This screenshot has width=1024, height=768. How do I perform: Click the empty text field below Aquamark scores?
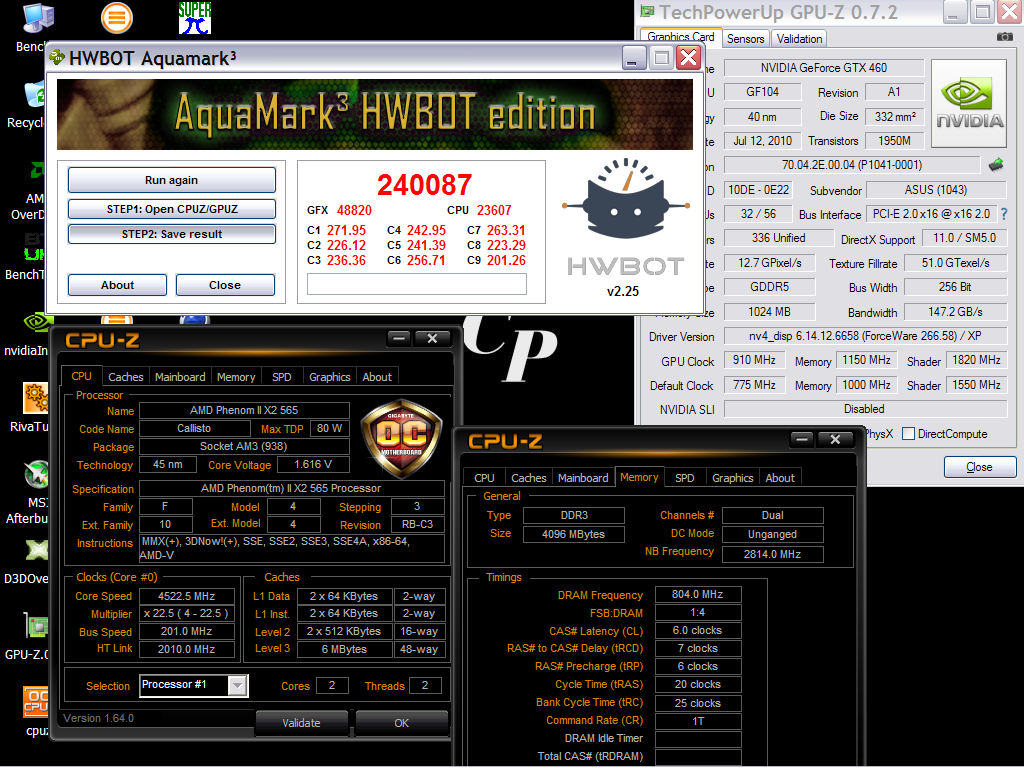coord(417,284)
